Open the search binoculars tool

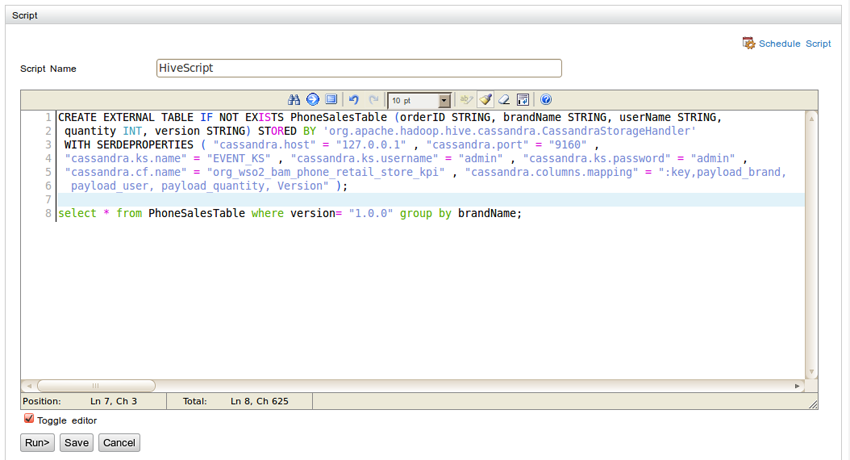point(294,100)
